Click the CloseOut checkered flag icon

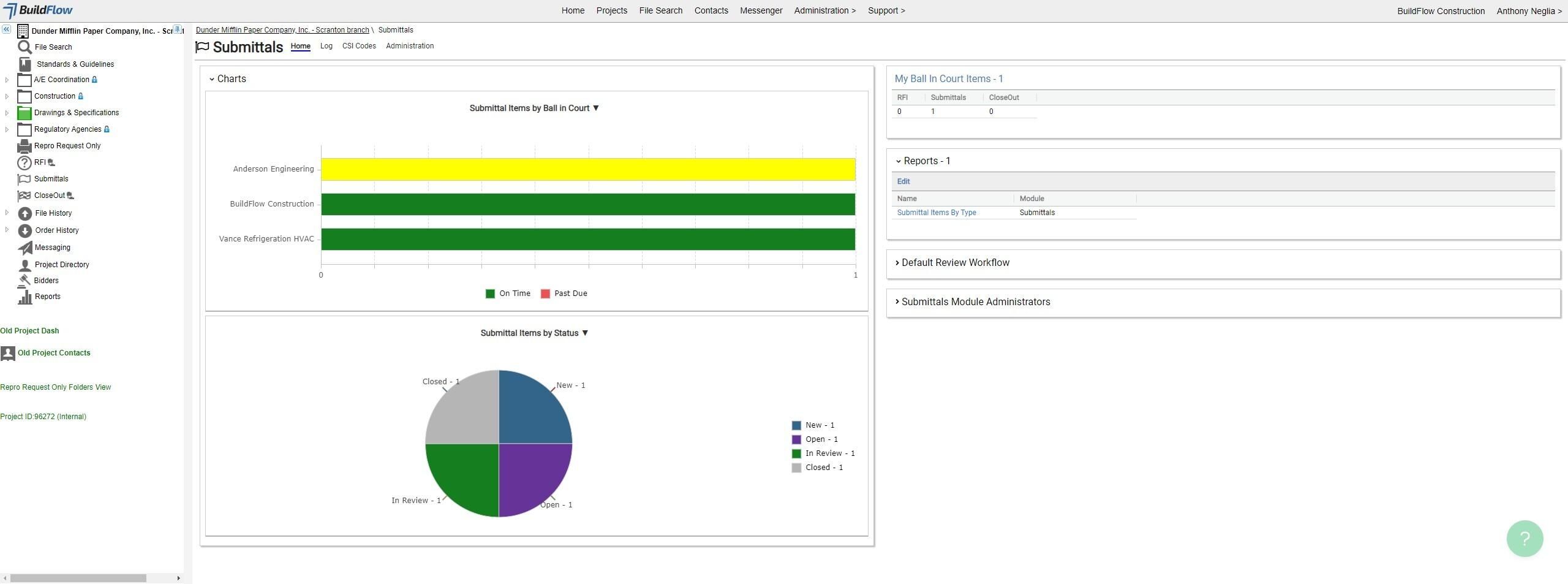(24, 195)
